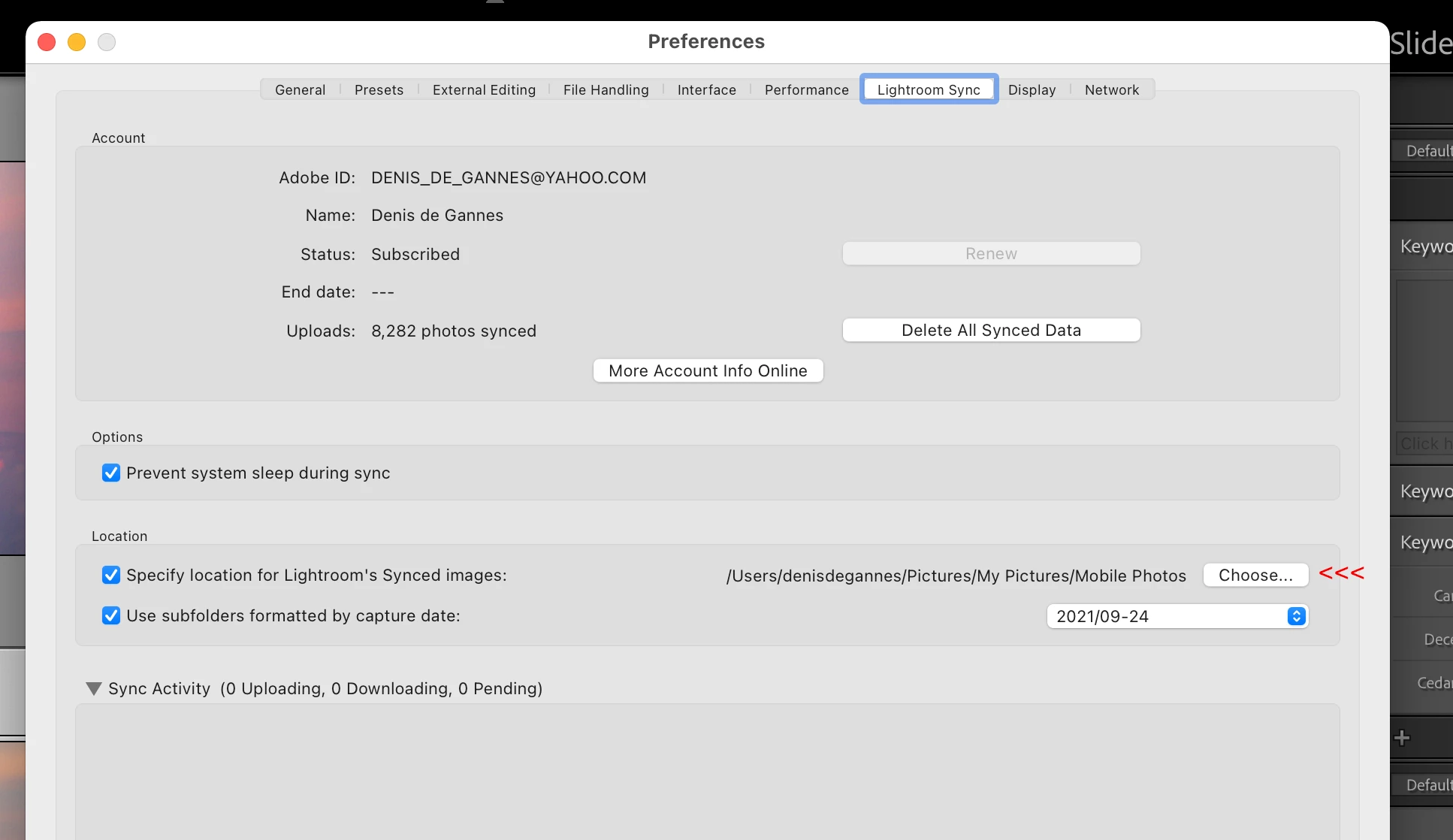1453x840 pixels.
Task: Select the External Editing tab
Action: [484, 90]
